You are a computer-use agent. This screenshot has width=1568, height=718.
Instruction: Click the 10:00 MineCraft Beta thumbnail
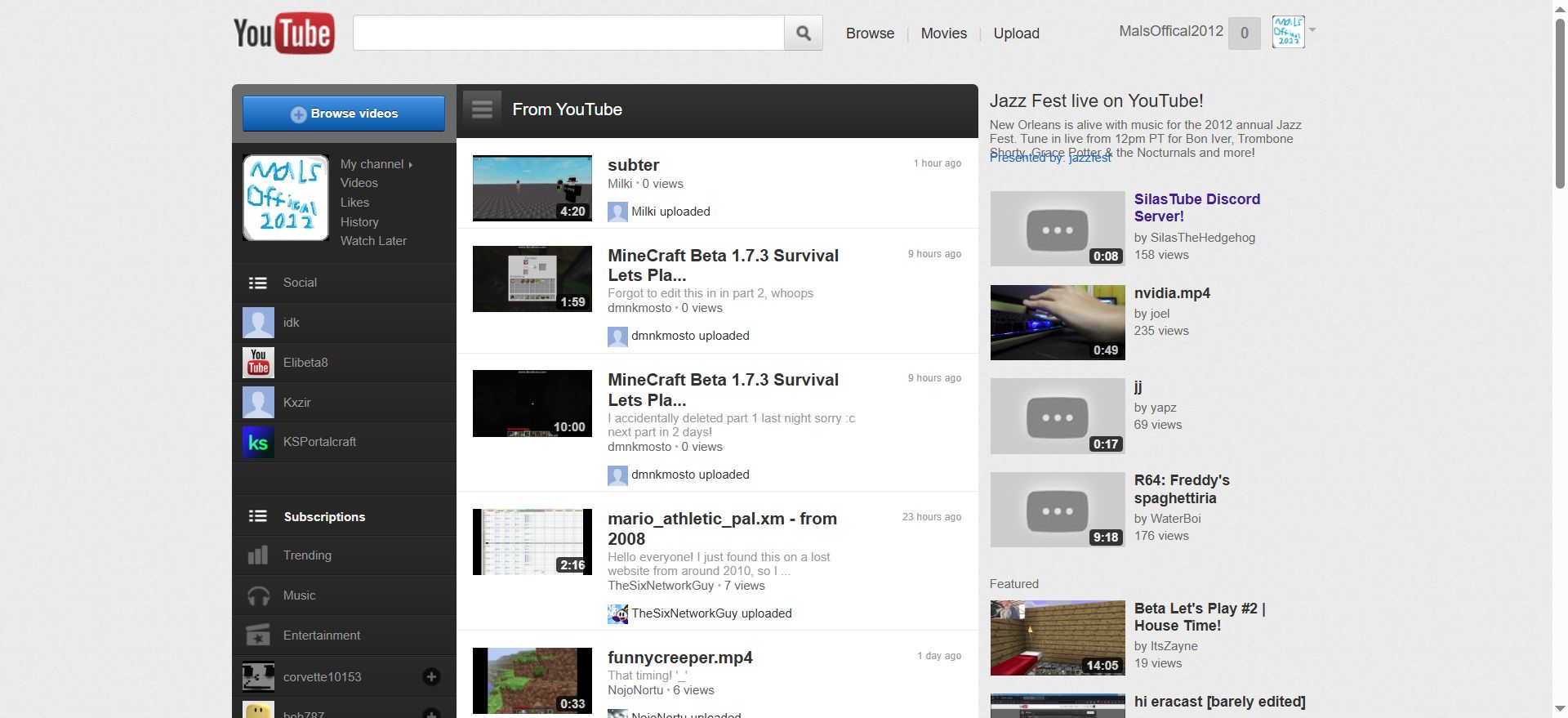click(532, 404)
